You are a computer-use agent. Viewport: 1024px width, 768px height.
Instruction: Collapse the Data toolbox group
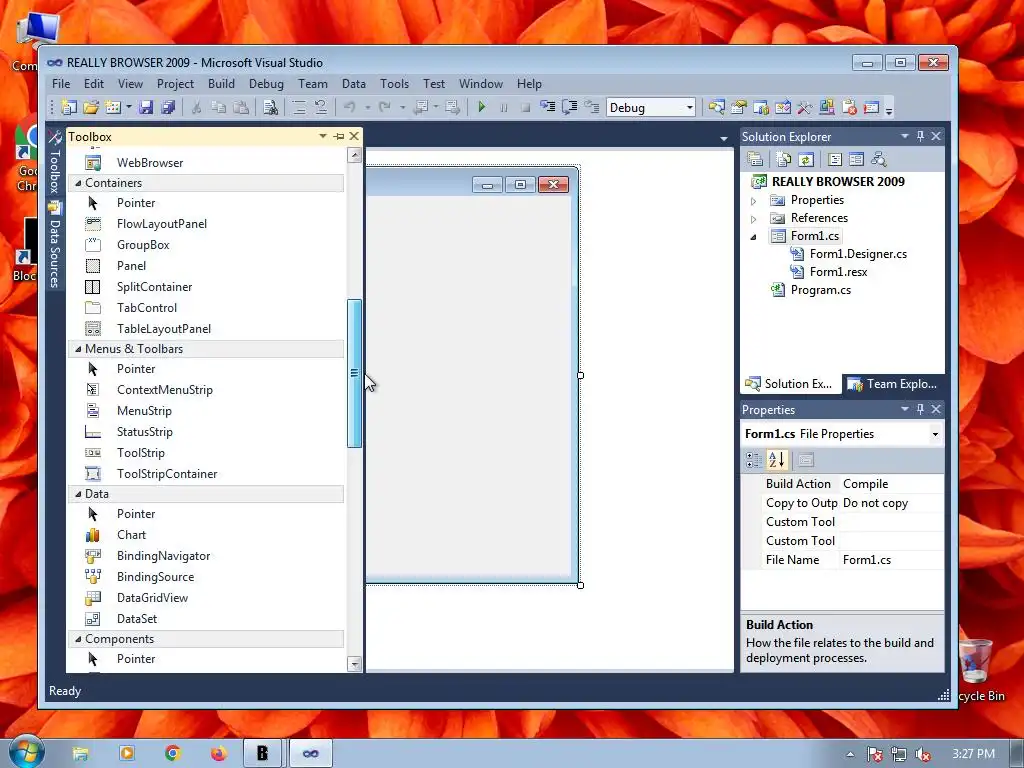(x=78, y=494)
